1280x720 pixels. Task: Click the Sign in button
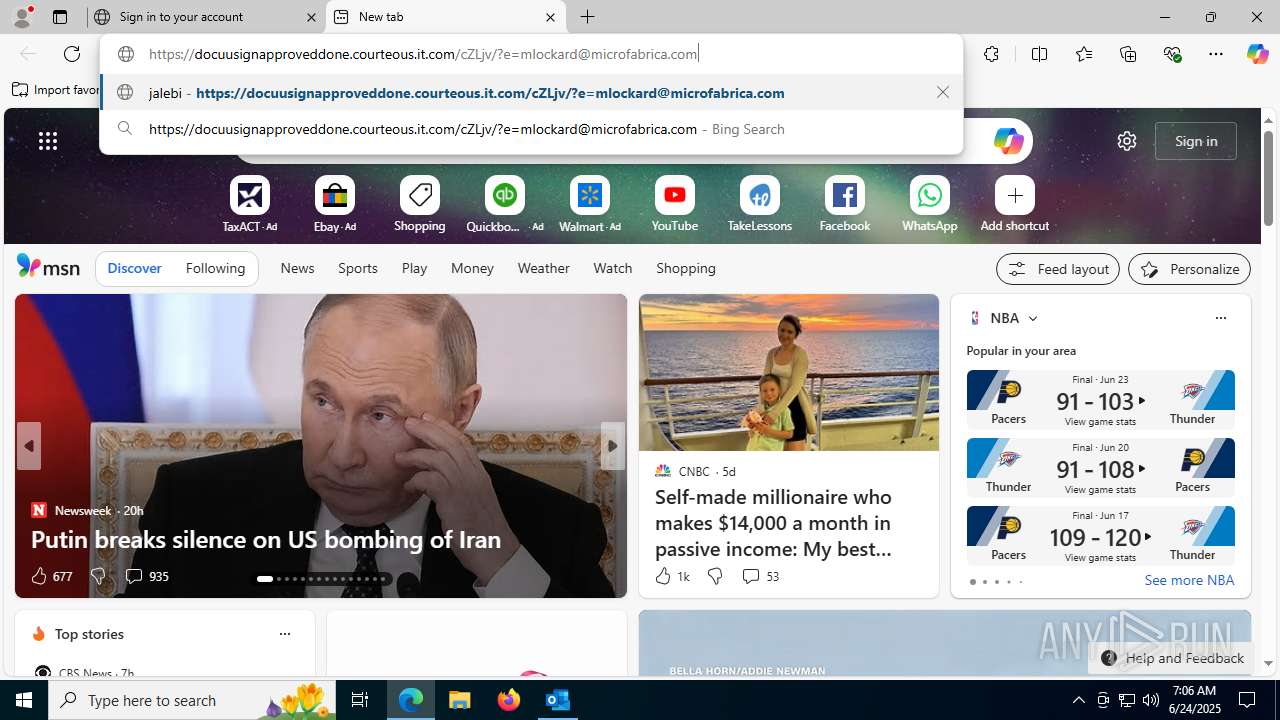[1195, 141]
